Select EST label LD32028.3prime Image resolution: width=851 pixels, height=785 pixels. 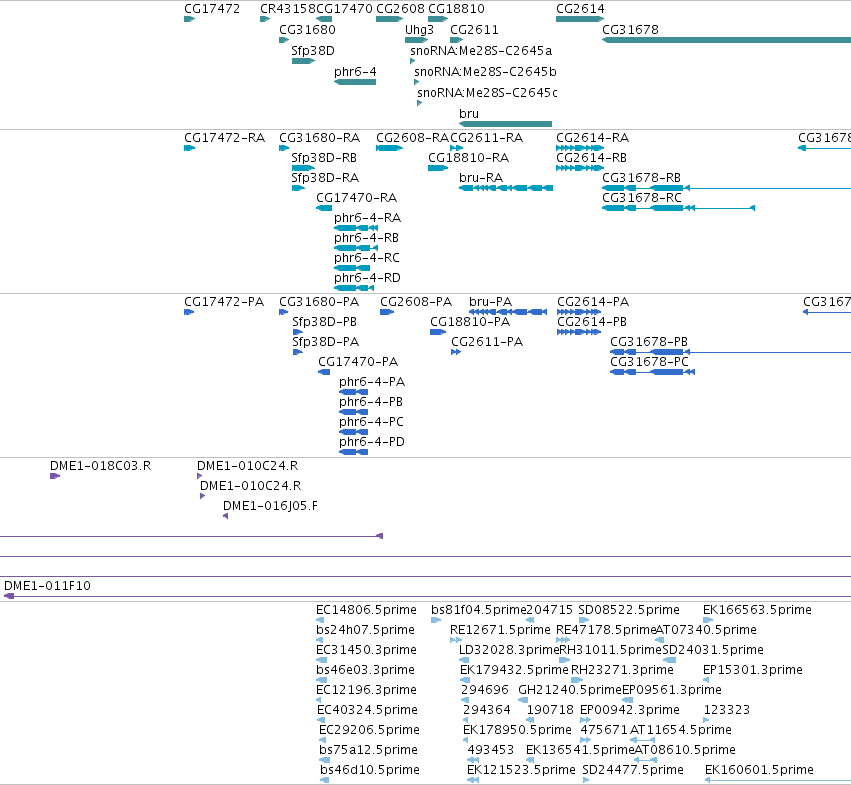click(x=509, y=650)
